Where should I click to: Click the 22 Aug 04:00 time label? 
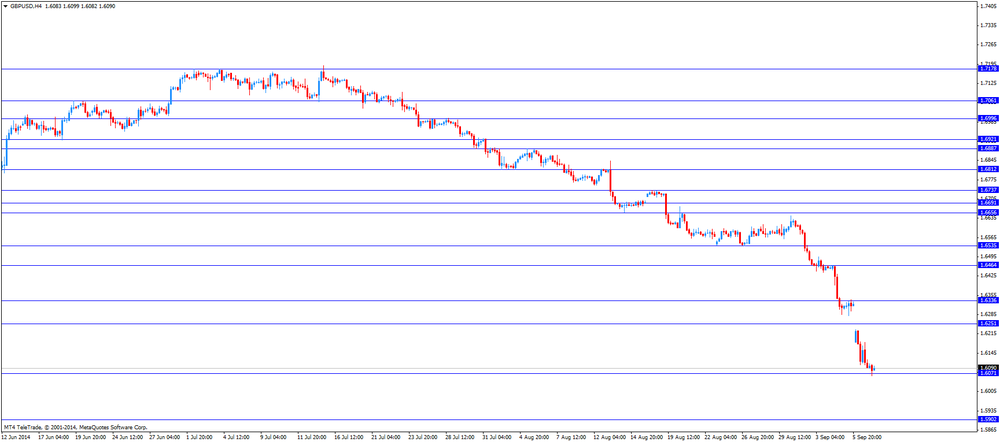(719, 438)
